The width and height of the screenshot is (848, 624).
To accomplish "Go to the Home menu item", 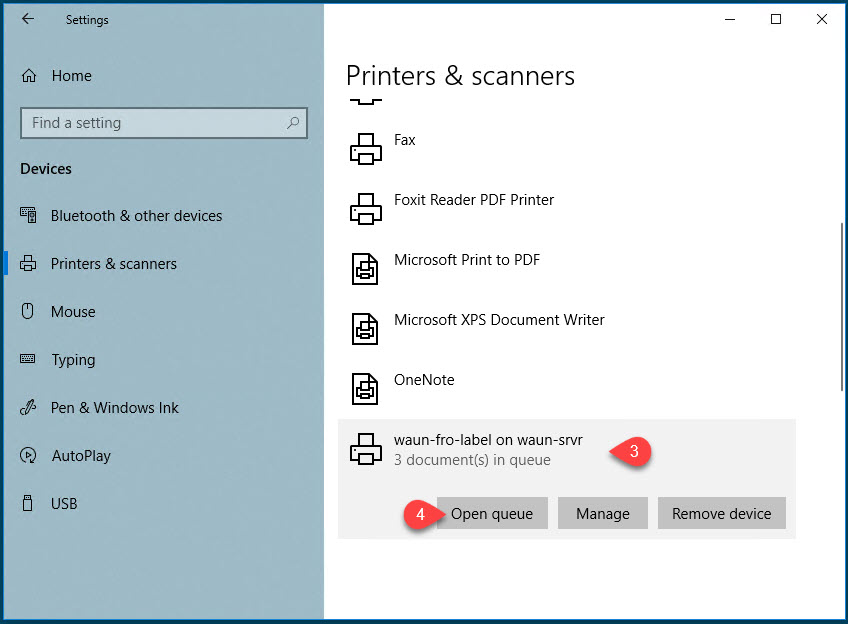I will coord(72,75).
